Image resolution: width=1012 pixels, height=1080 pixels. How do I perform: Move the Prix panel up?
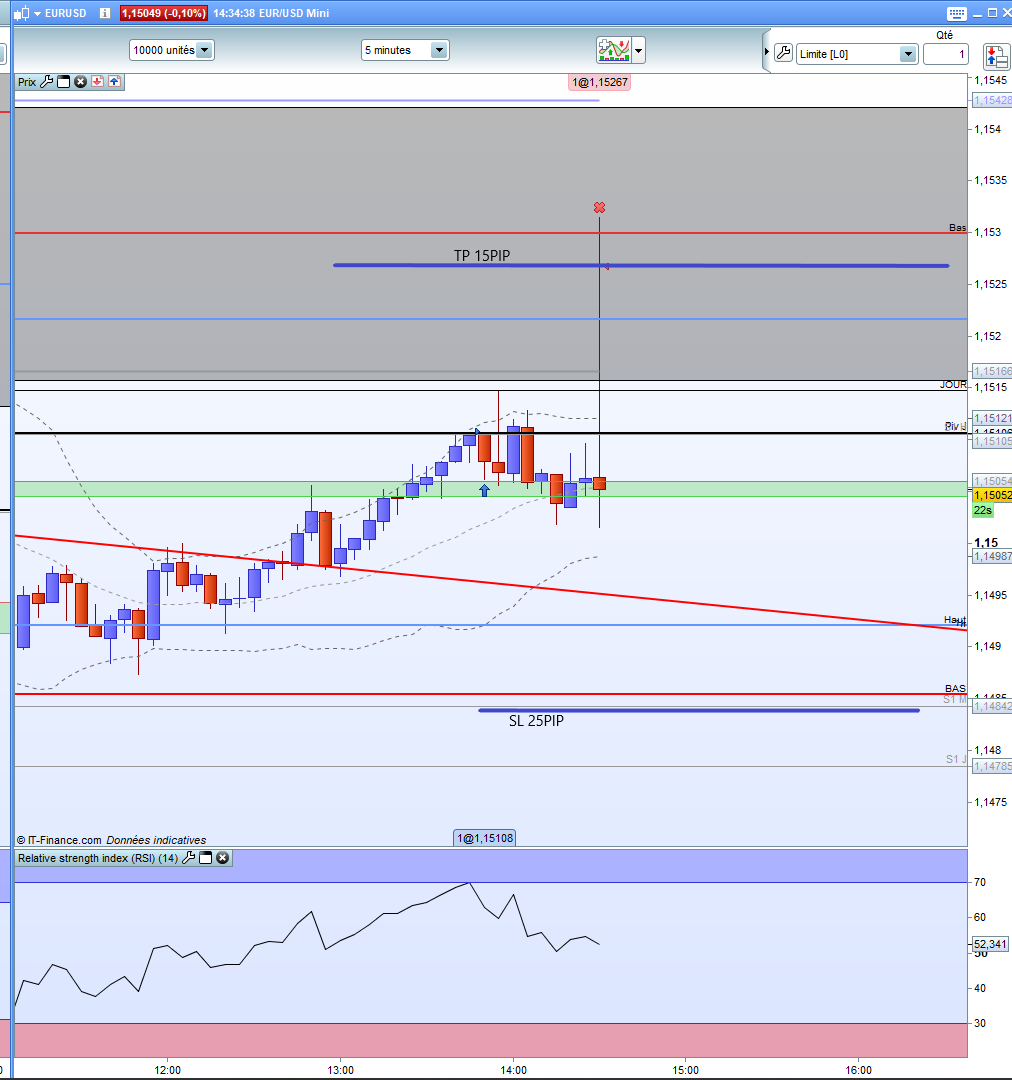(114, 82)
